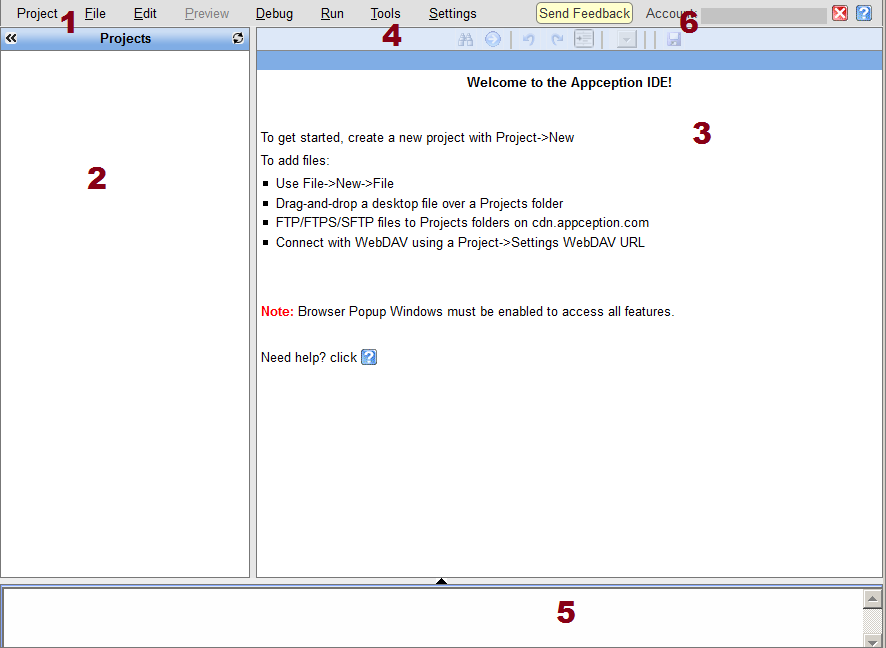
Task: Click the Undo toolbar icon
Action: click(x=528, y=39)
